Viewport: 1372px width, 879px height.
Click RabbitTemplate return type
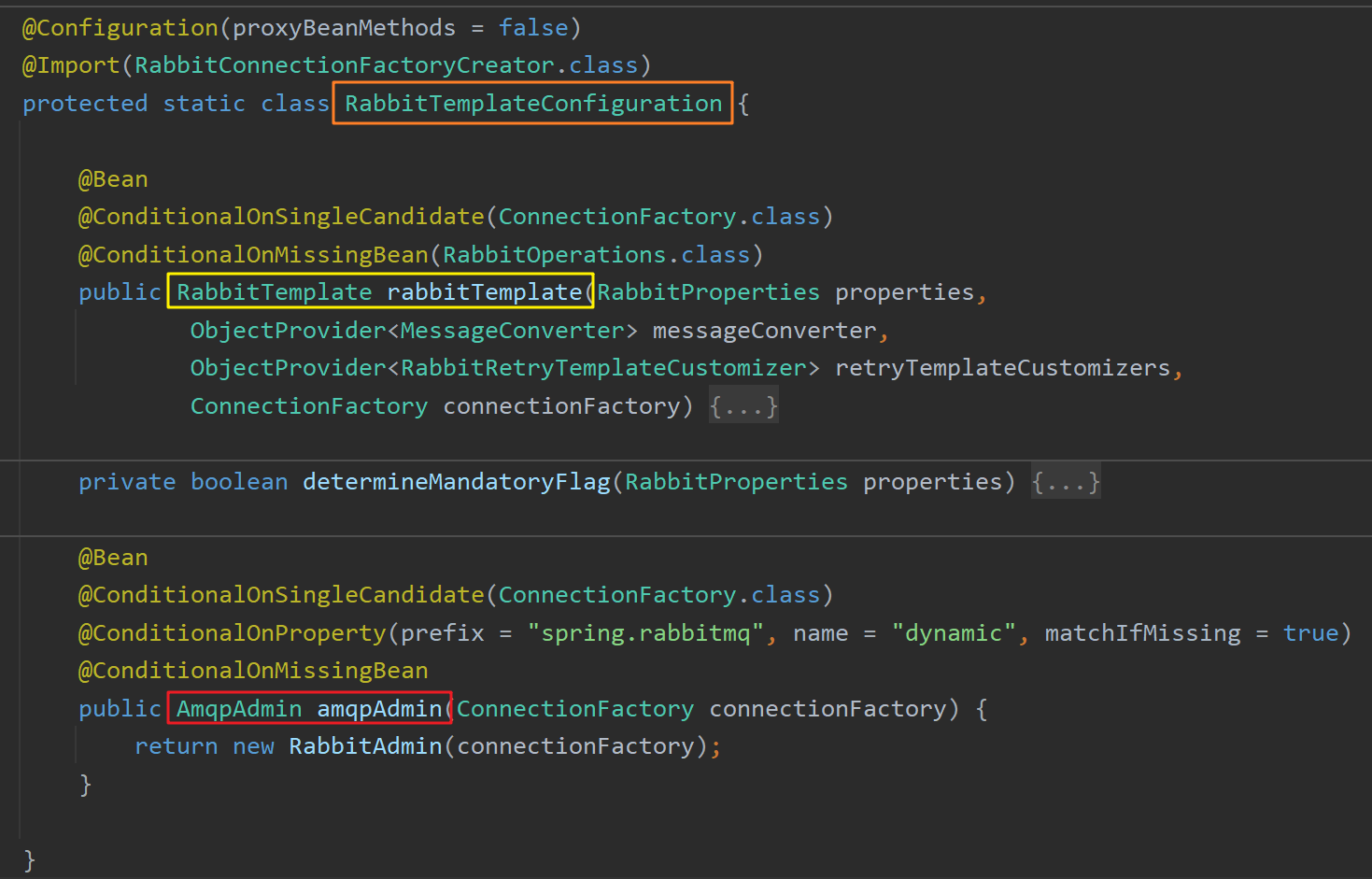pyautogui.click(x=275, y=292)
